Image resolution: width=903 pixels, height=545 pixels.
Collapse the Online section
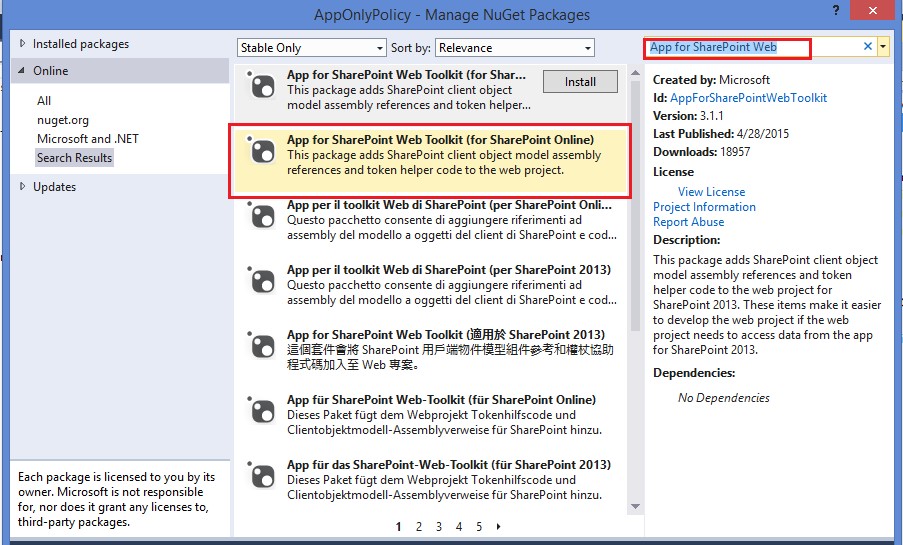22,70
